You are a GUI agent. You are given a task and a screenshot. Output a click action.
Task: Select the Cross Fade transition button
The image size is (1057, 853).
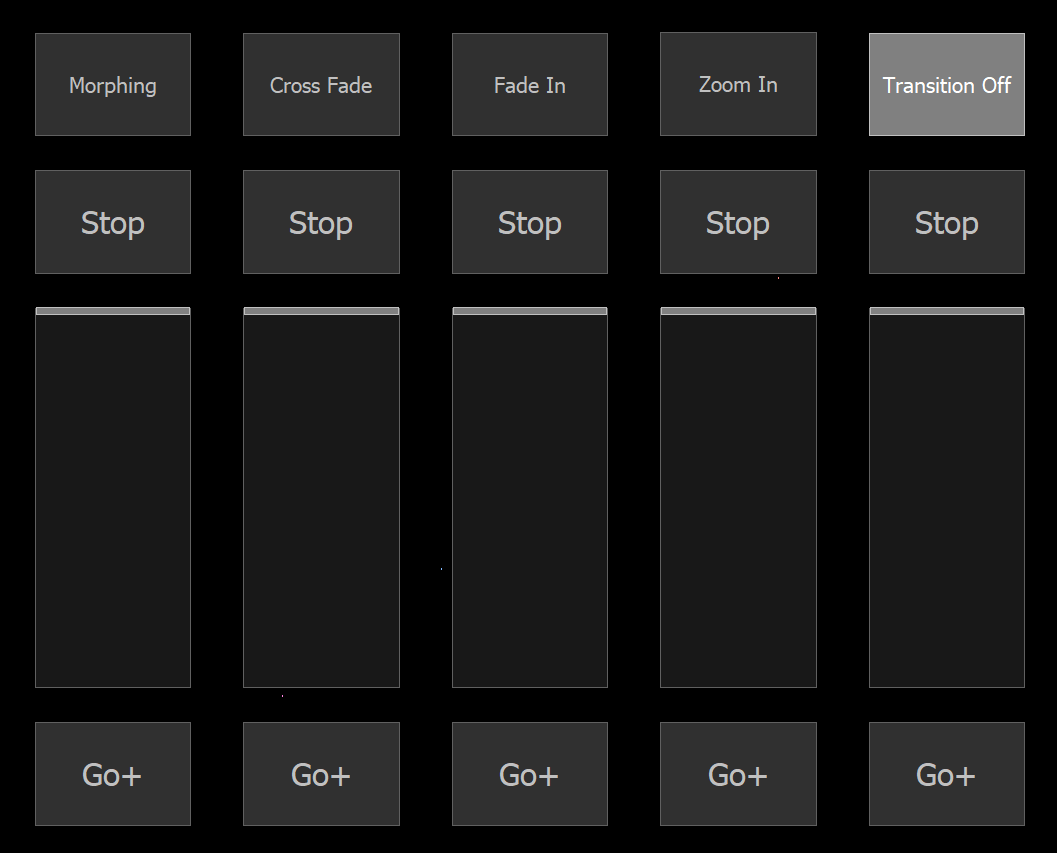tap(321, 85)
